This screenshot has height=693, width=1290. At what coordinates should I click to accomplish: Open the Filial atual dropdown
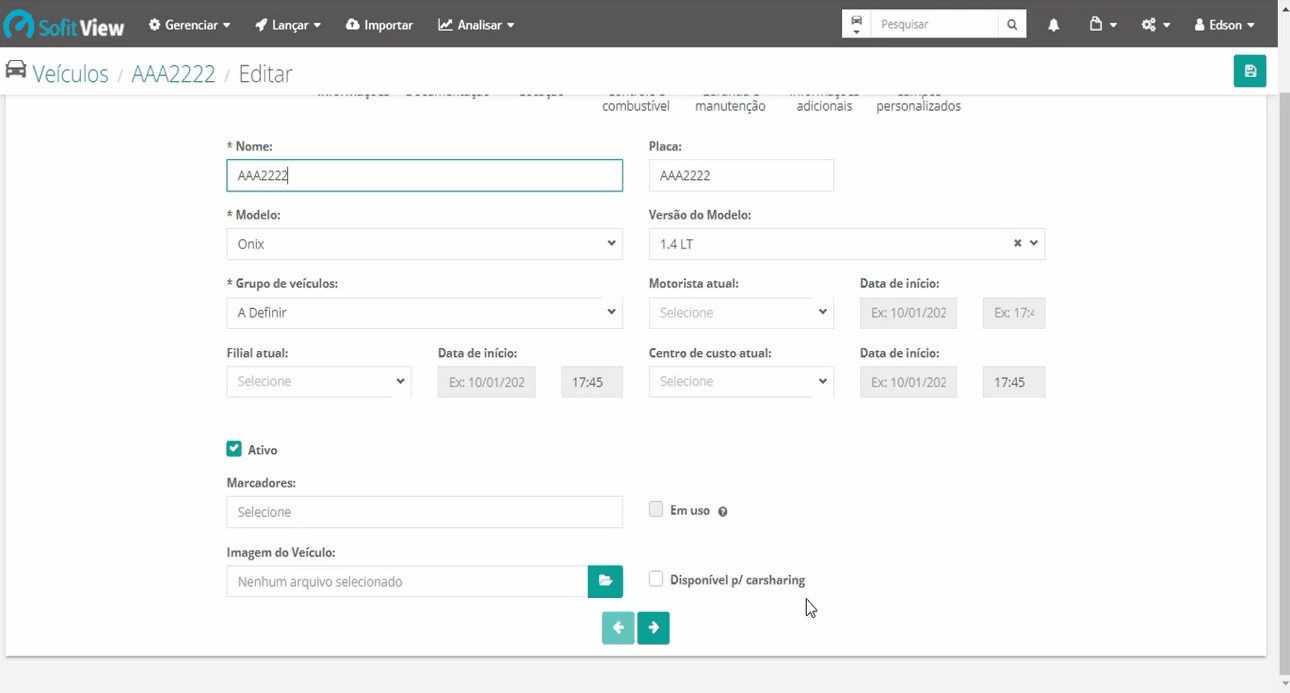(x=319, y=381)
